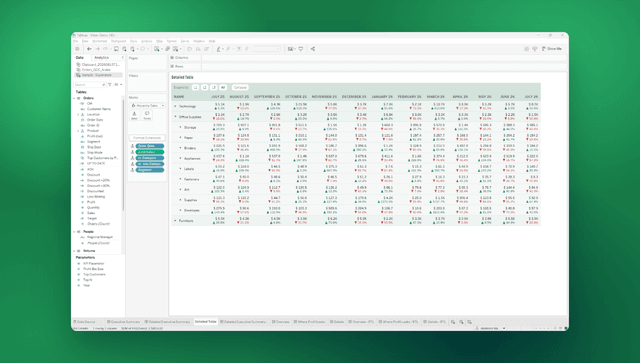Open the Where Profit Leaks sheet tab

point(309,322)
